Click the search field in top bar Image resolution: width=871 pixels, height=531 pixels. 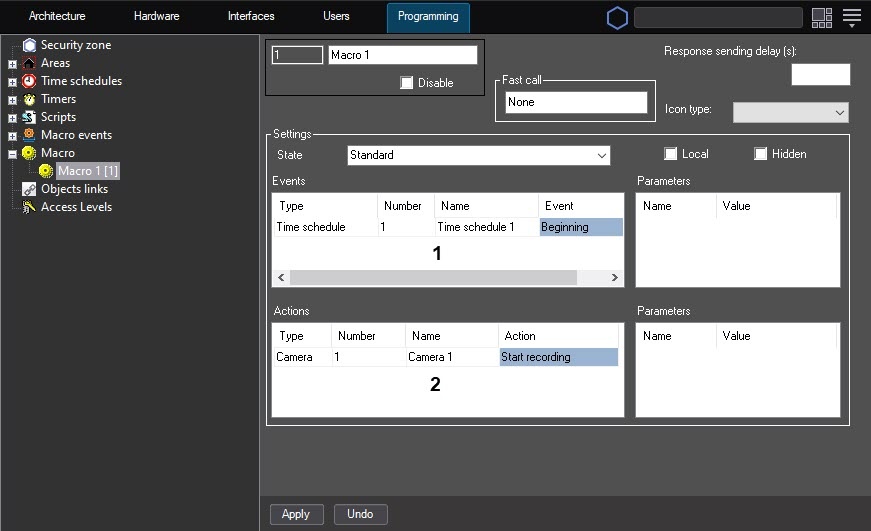pyautogui.click(x=718, y=18)
